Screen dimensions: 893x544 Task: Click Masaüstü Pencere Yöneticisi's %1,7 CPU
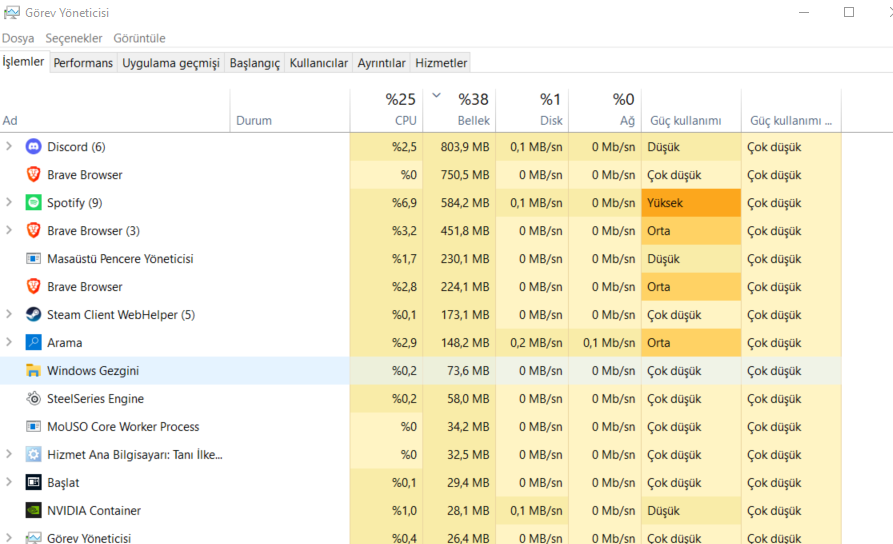click(x=404, y=259)
